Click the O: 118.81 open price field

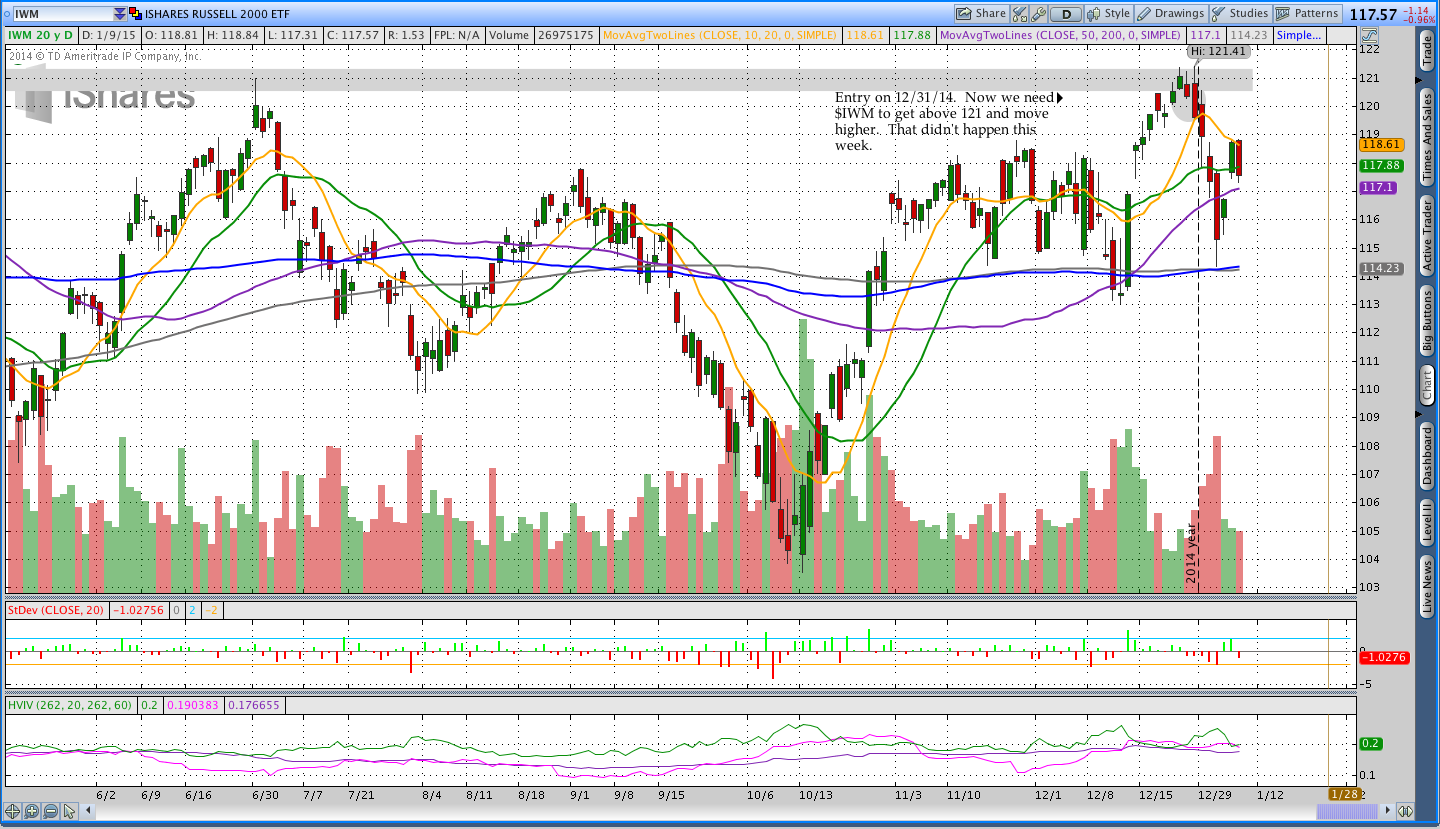point(171,35)
